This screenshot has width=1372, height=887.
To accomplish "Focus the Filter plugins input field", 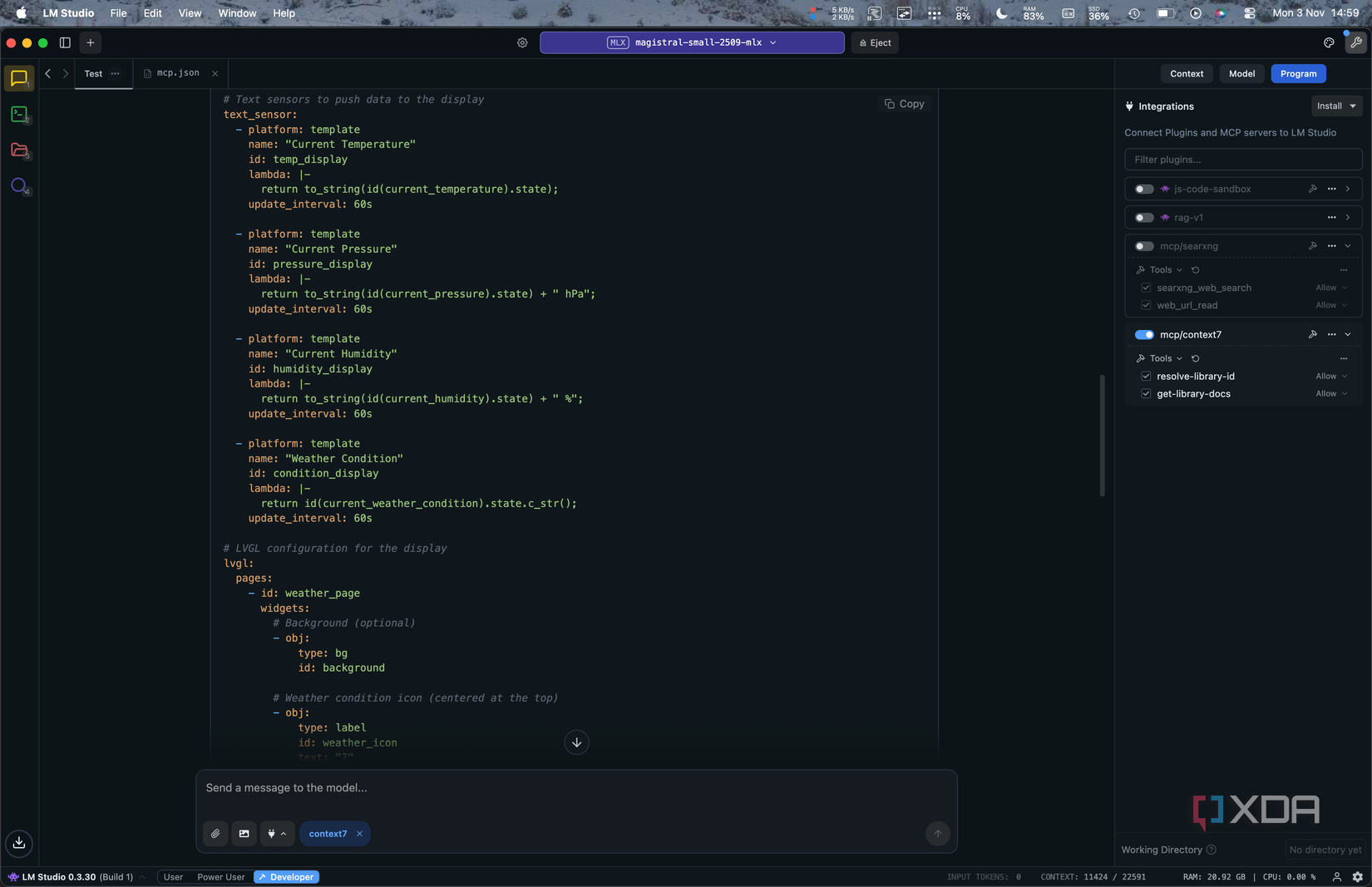I will pyautogui.click(x=1242, y=160).
